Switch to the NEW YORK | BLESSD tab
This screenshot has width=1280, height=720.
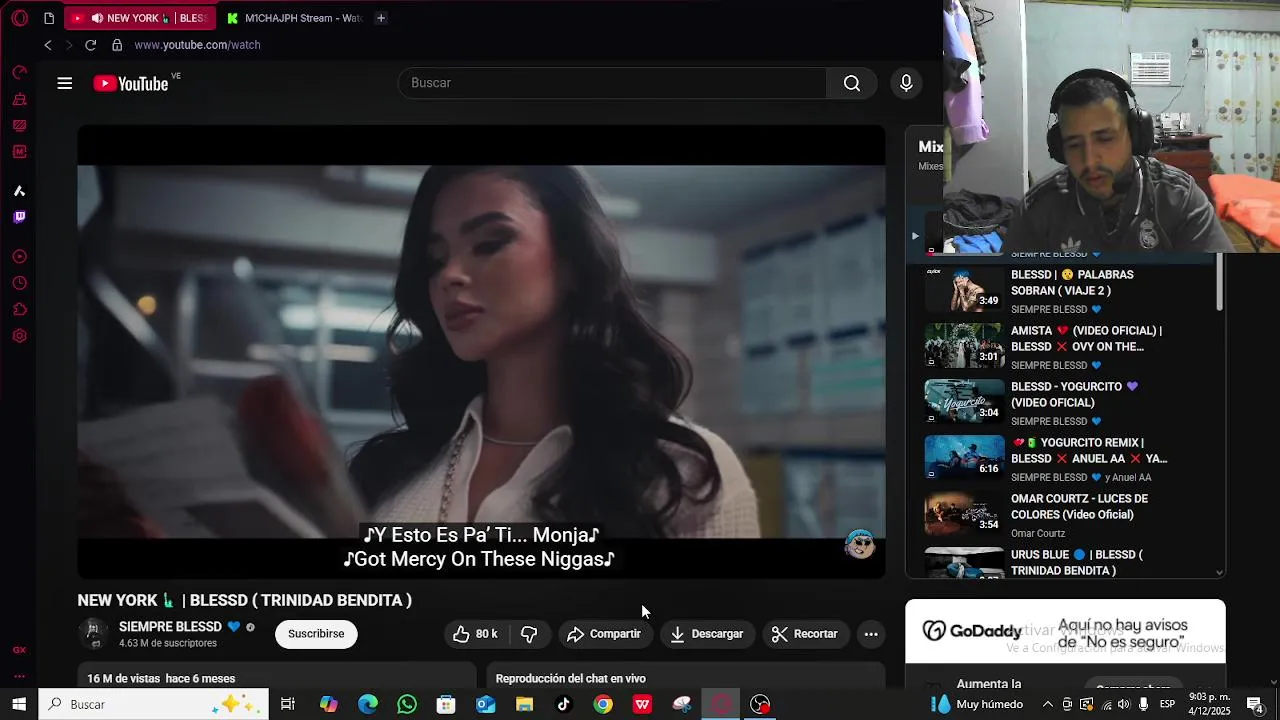coord(138,18)
